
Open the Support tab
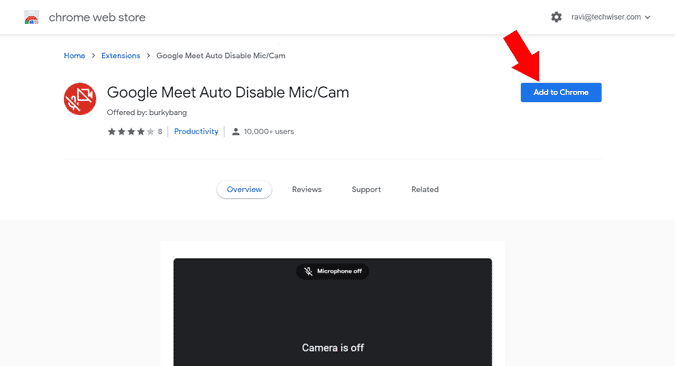366,189
